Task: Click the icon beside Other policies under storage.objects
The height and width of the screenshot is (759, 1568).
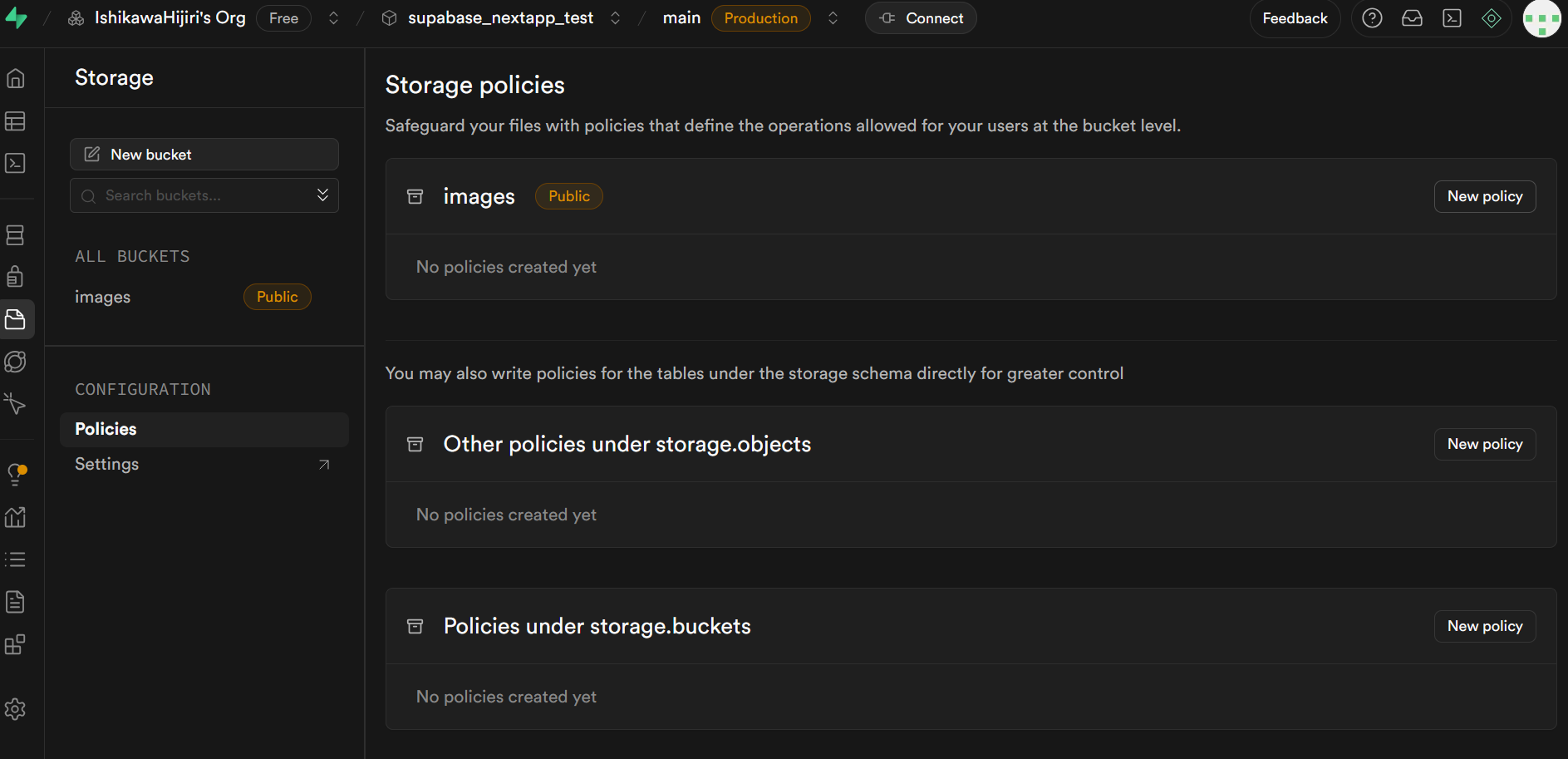Action: (x=415, y=445)
